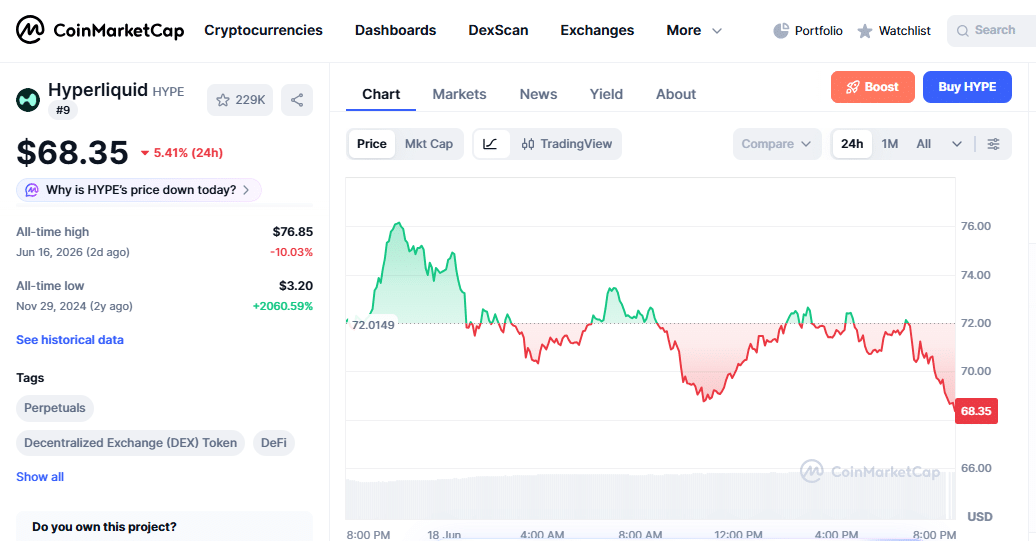Screen dimensions: 1036x541
Task: Click the USD currency label
Action: tap(980, 517)
